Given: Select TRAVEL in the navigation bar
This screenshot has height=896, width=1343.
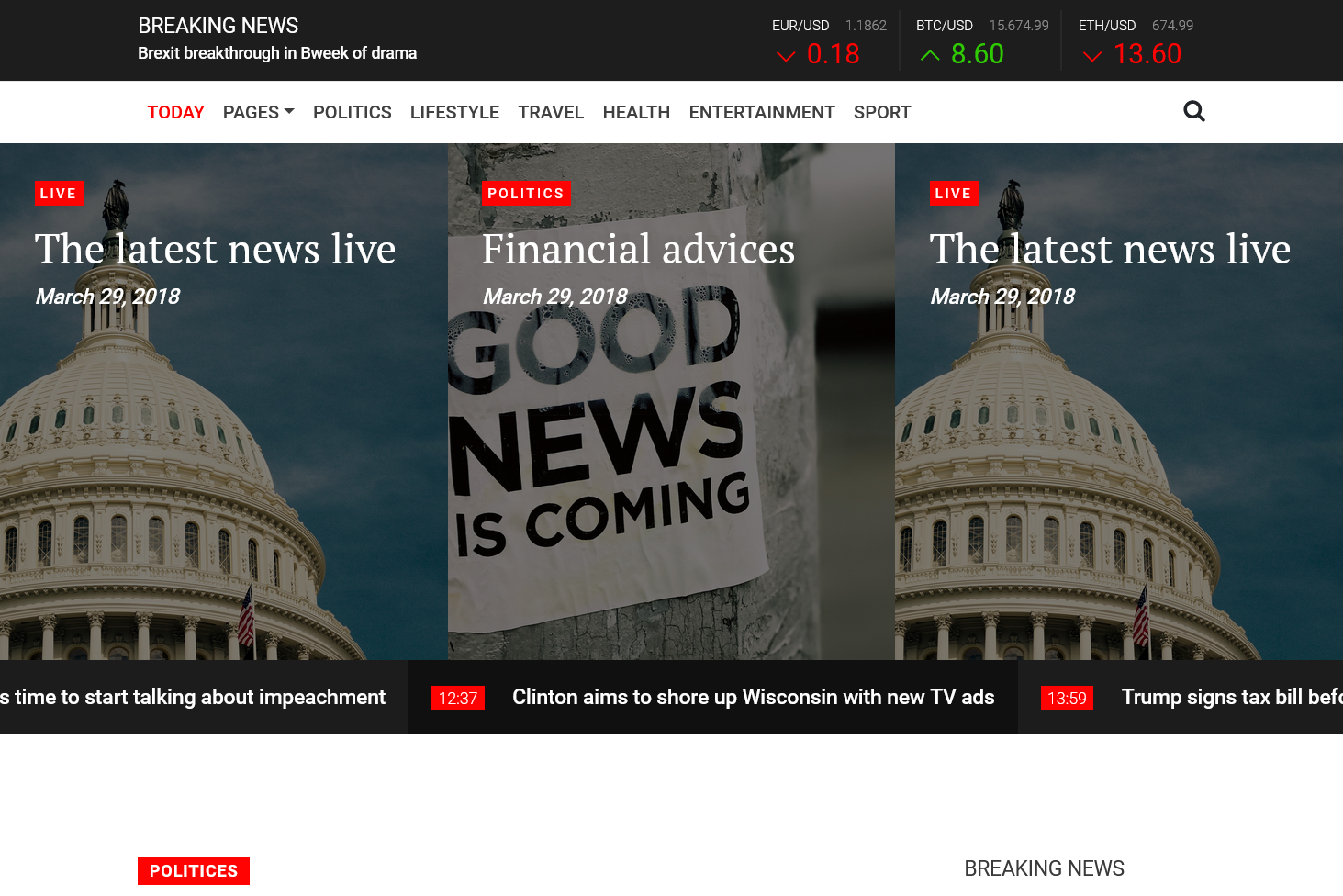Looking at the screenshot, I should (x=551, y=112).
